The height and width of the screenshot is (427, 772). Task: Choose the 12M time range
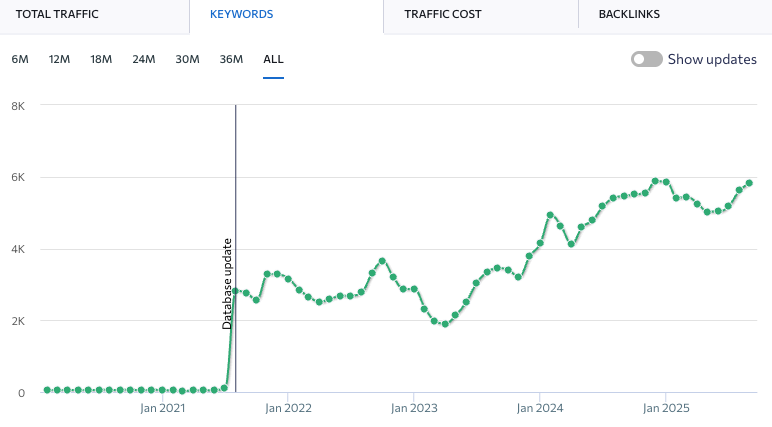pyautogui.click(x=59, y=59)
